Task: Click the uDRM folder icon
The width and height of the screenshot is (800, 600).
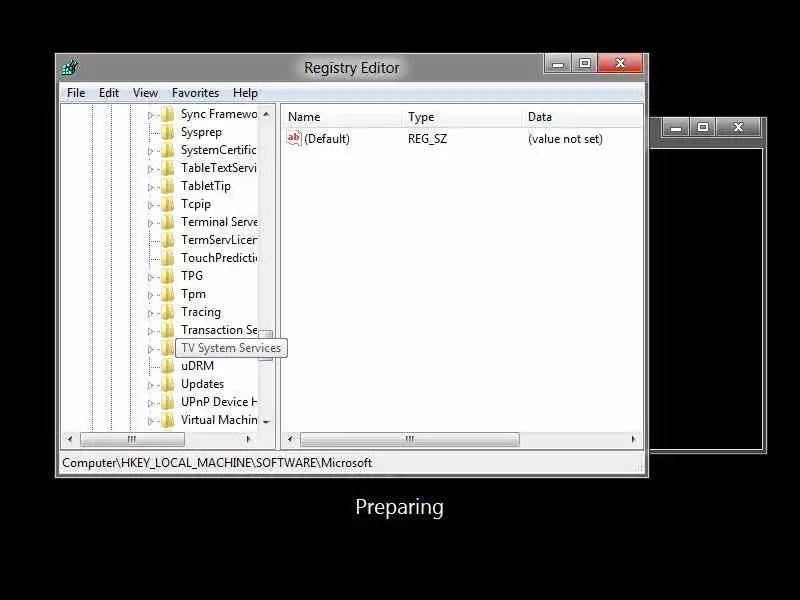Action: tap(167, 366)
